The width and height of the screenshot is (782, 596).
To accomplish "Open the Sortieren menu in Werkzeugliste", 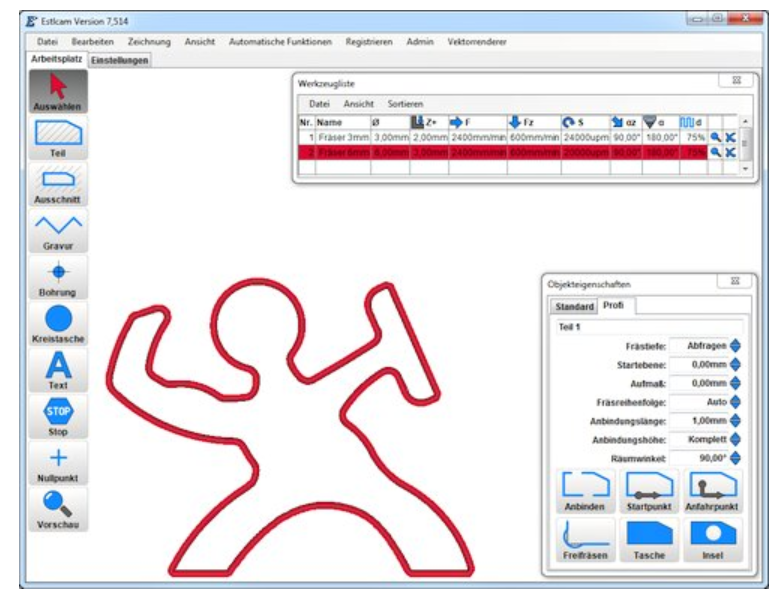I will (405, 103).
